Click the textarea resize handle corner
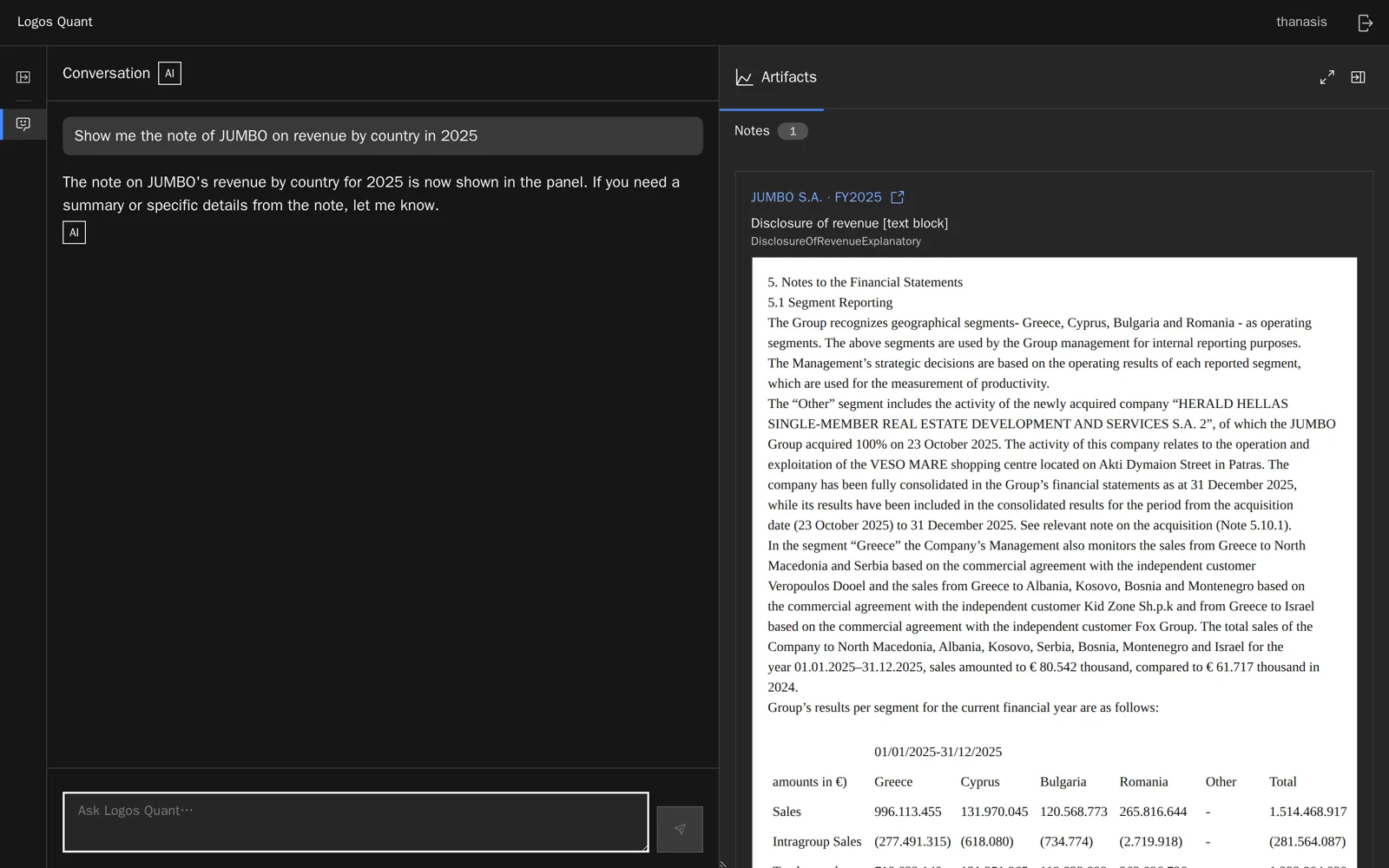The image size is (1389, 868). click(643, 846)
